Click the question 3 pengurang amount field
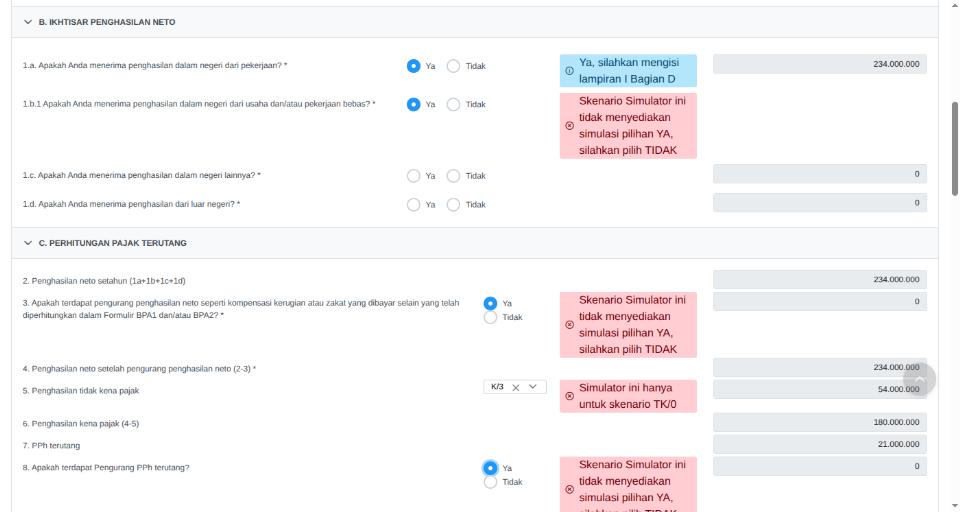This screenshot has height=512, width=960. [x=820, y=301]
